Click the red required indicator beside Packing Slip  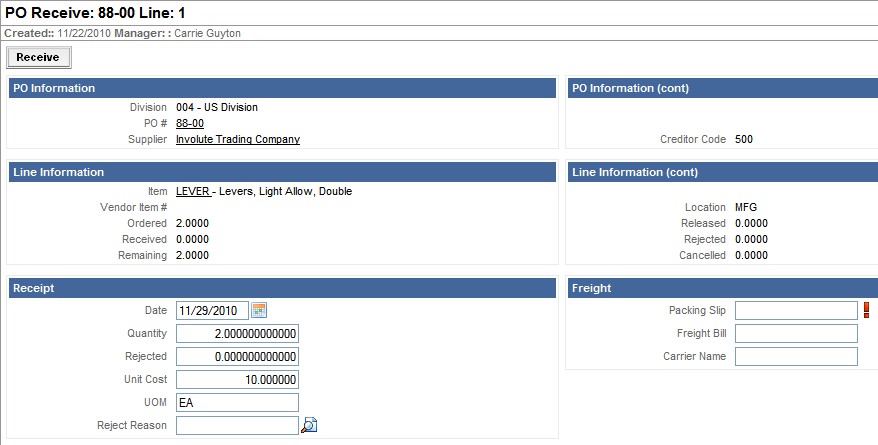coord(866,310)
